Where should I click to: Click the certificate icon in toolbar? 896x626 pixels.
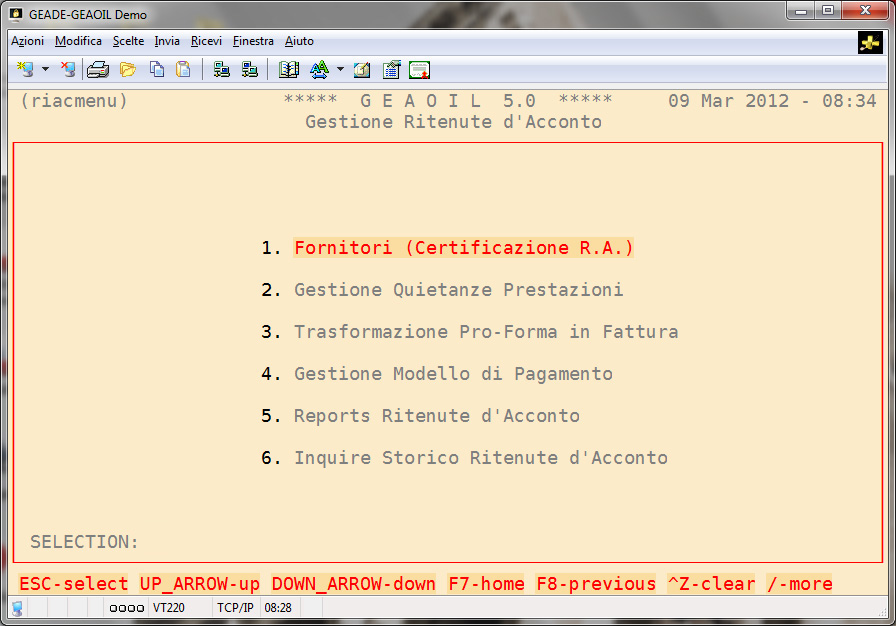[x=419, y=70]
